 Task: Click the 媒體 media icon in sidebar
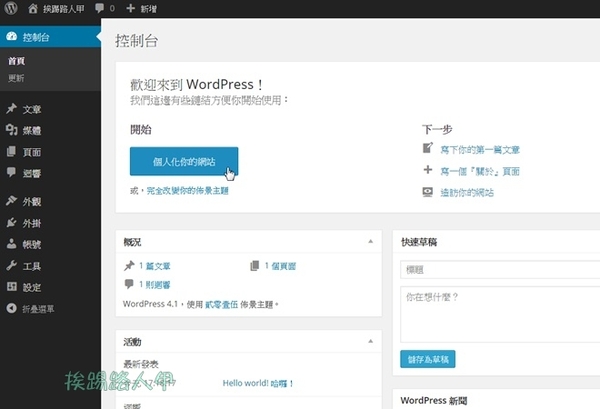click(11, 130)
